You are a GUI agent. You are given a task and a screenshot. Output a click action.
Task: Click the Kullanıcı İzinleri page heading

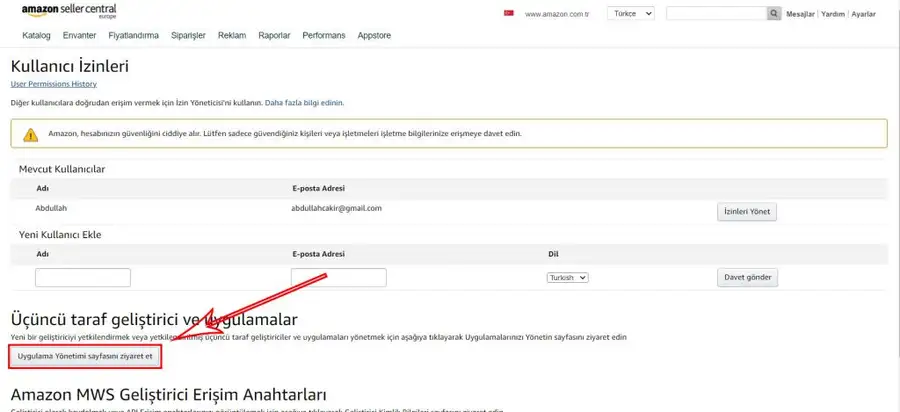point(69,66)
